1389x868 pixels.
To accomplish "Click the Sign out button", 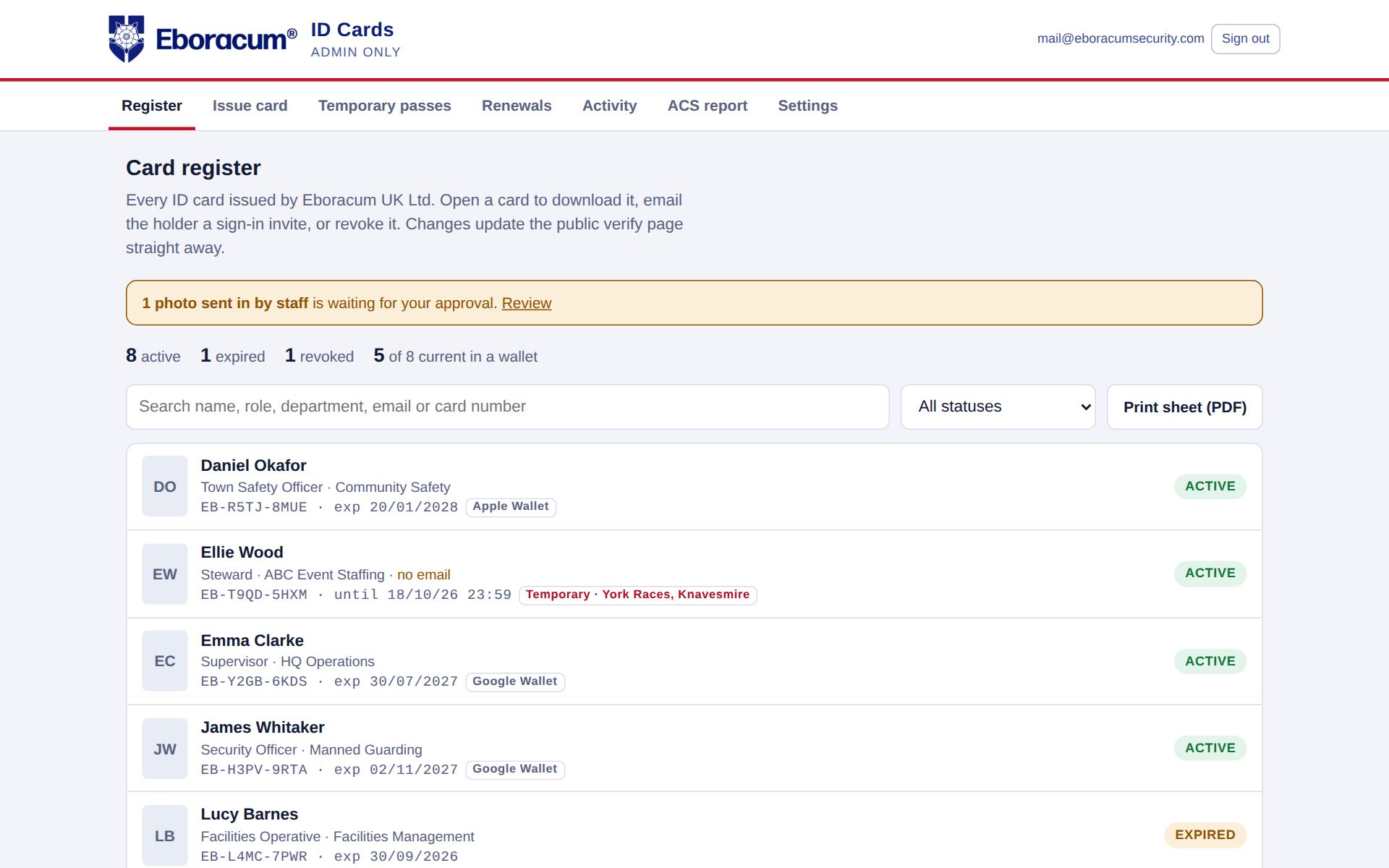I will (1245, 39).
